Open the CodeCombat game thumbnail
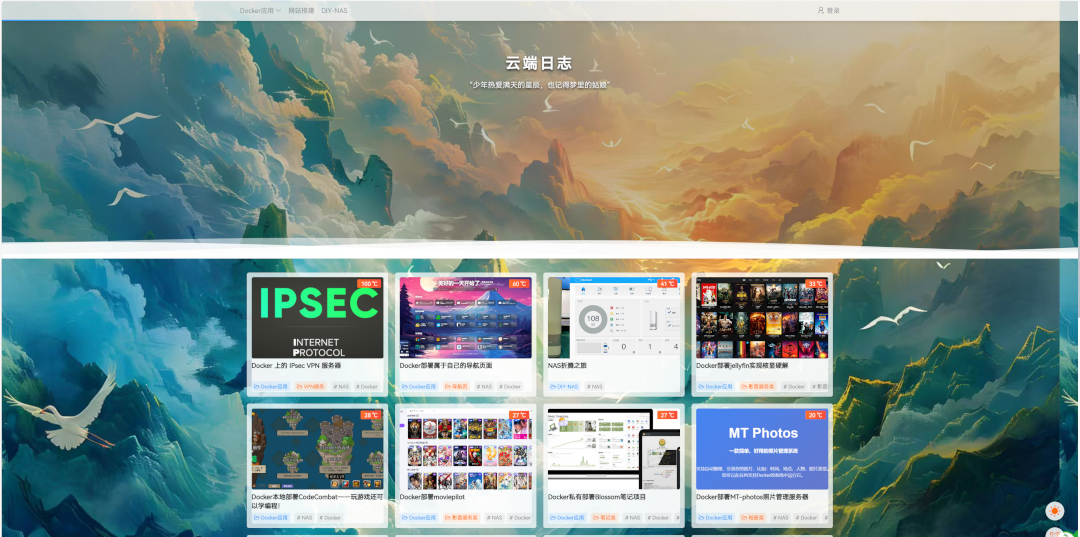 click(x=318, y=449)
